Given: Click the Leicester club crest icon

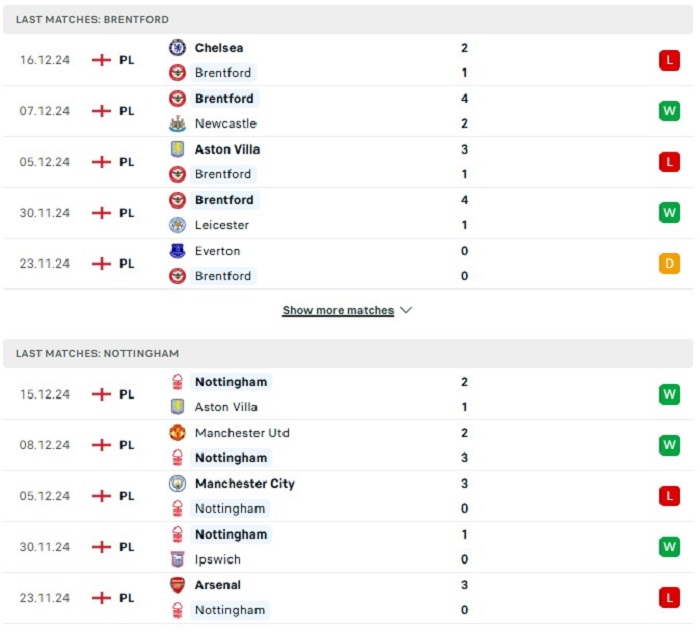Looking at the screenshot, I should [x=177, y=225].
